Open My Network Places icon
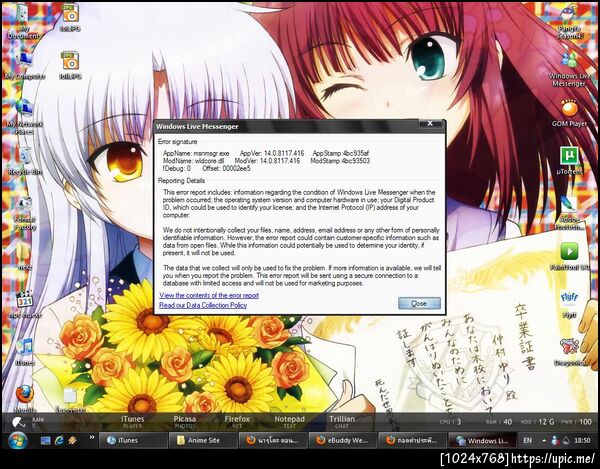This screenshot has width=600, height=469. click(24, 117)
